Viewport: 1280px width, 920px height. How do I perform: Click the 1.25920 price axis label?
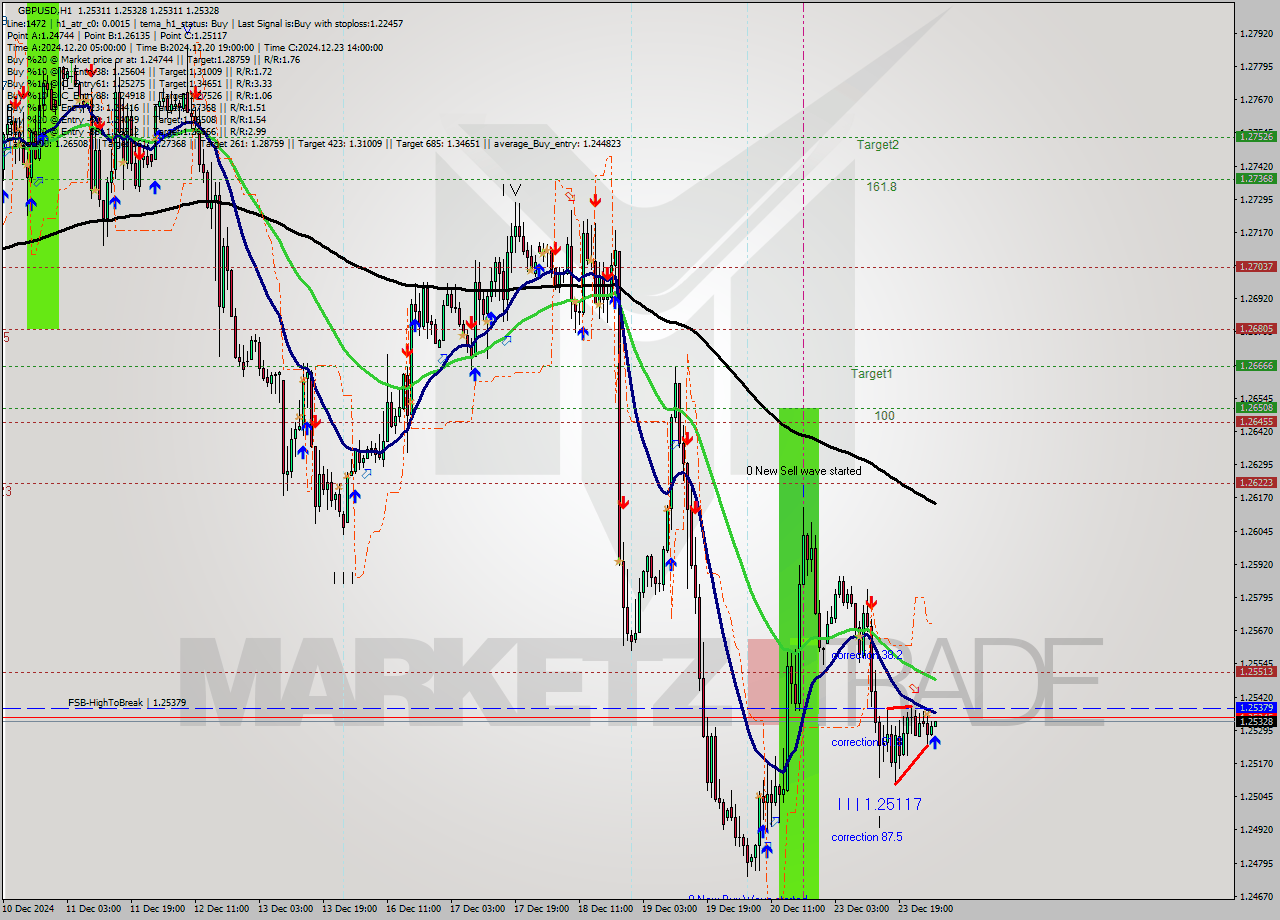pyautogui.click(x=1256, y=564)
